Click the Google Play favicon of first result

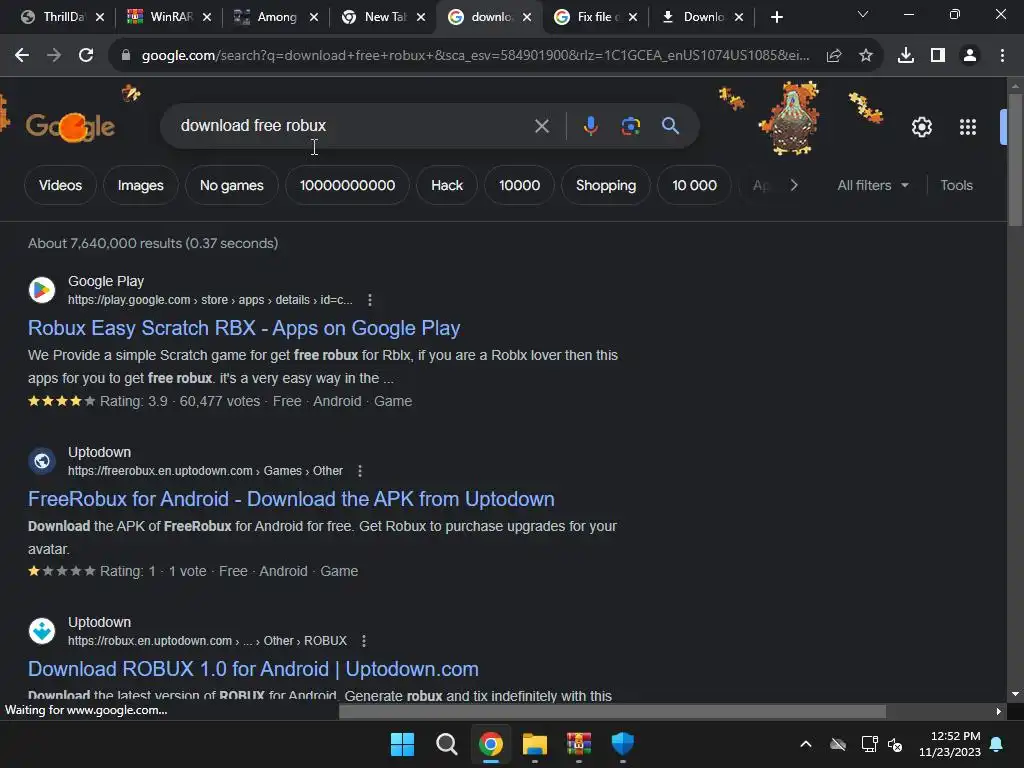coord(42,290)
